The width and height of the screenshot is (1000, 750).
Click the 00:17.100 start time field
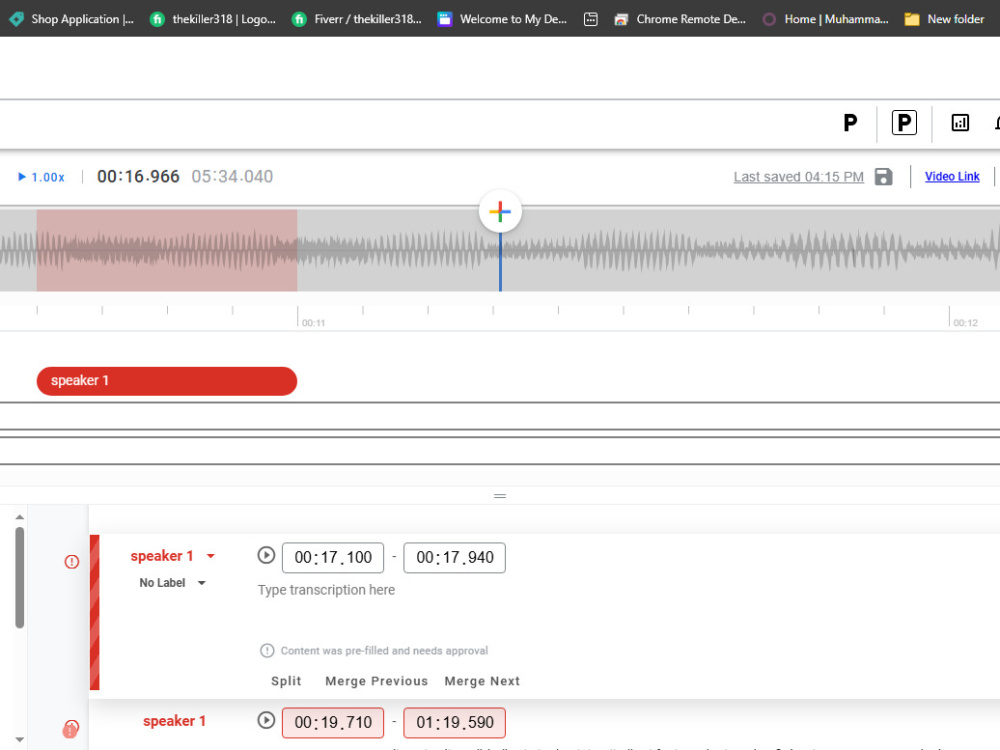(333, 557)
